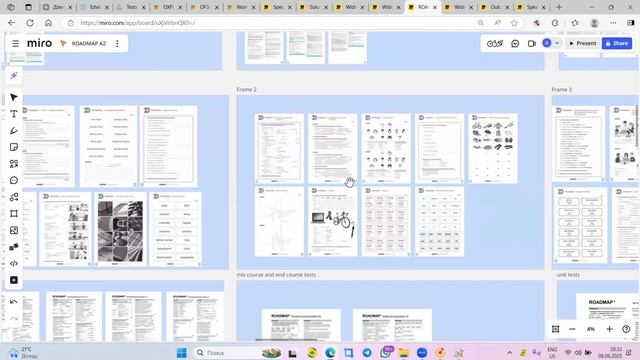
Task: Click the Present button
Action: point(582,43)
